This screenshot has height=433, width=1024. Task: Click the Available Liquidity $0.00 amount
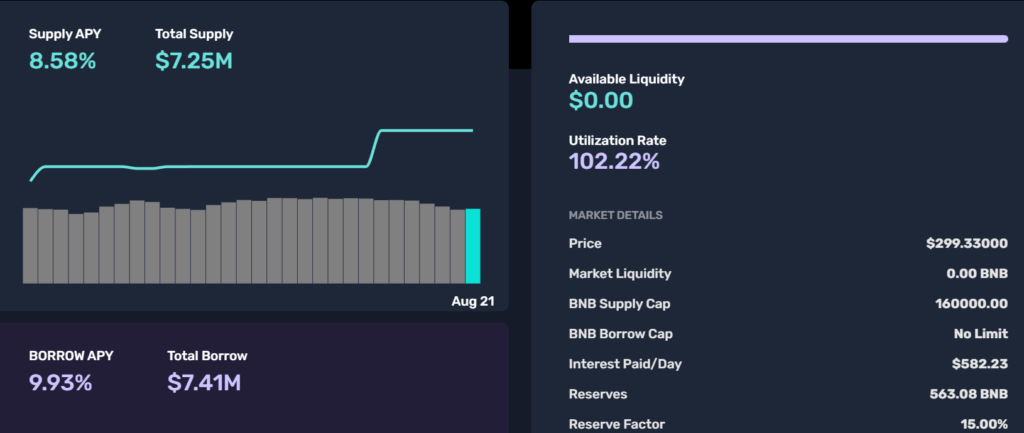(601, 100)
